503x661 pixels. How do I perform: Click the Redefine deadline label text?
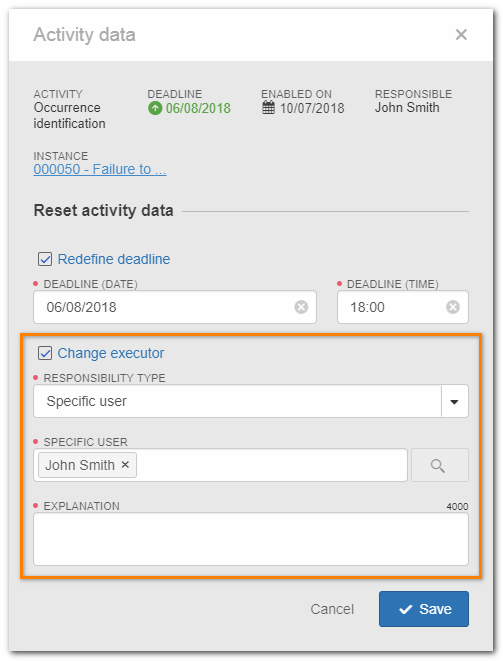click(114, 259)
